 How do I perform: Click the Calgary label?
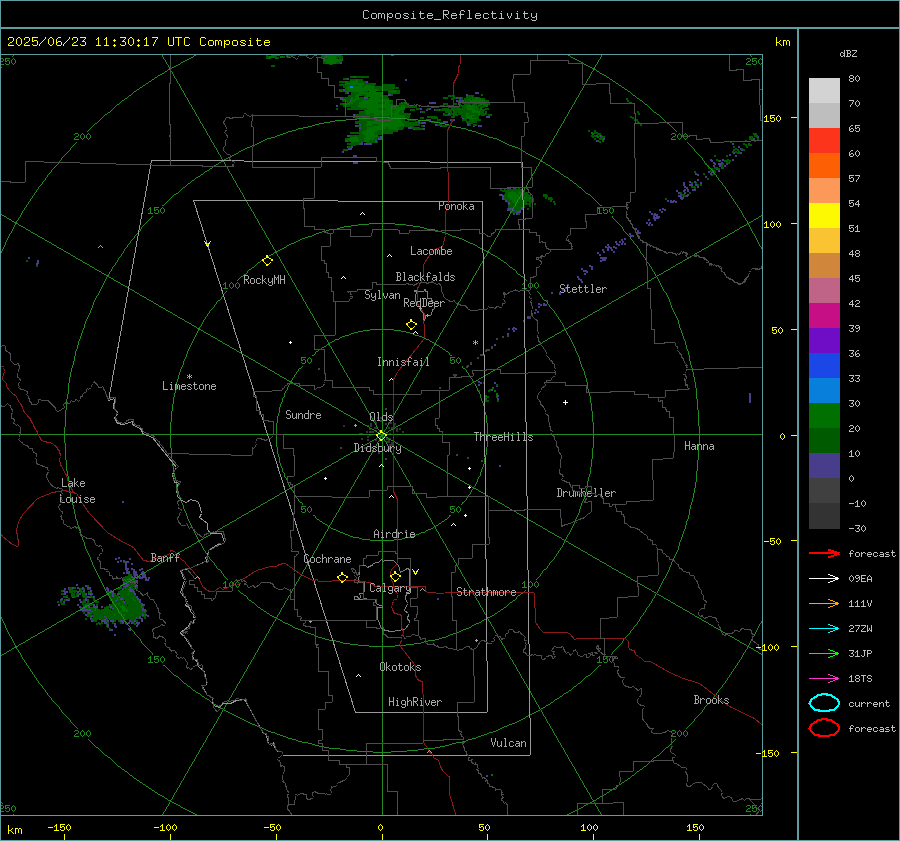(x=390, y=588)
